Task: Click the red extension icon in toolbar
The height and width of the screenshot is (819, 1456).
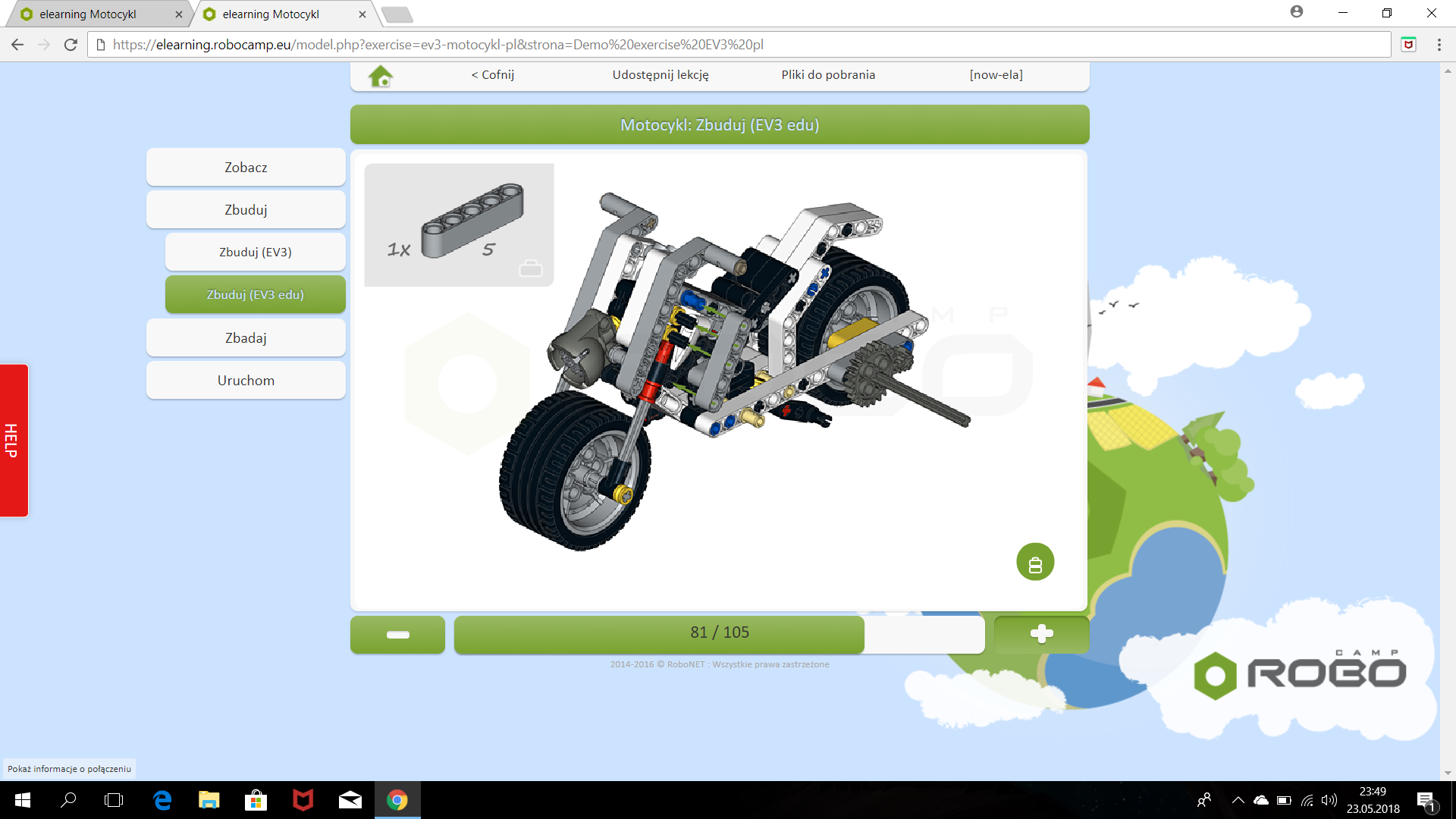Action: 1408,45
